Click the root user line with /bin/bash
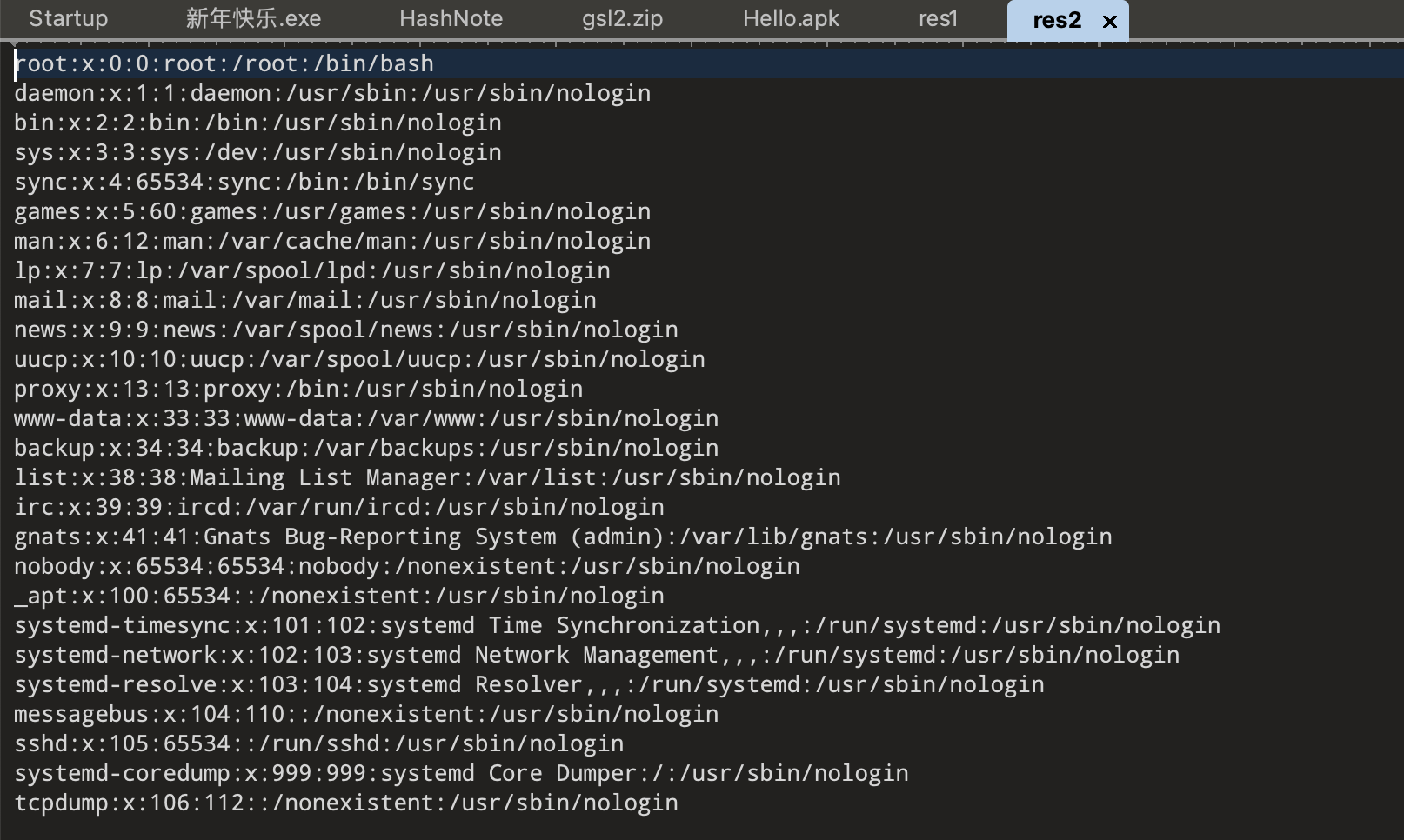This screenshot has width=1404, height=840. (224, 64)
